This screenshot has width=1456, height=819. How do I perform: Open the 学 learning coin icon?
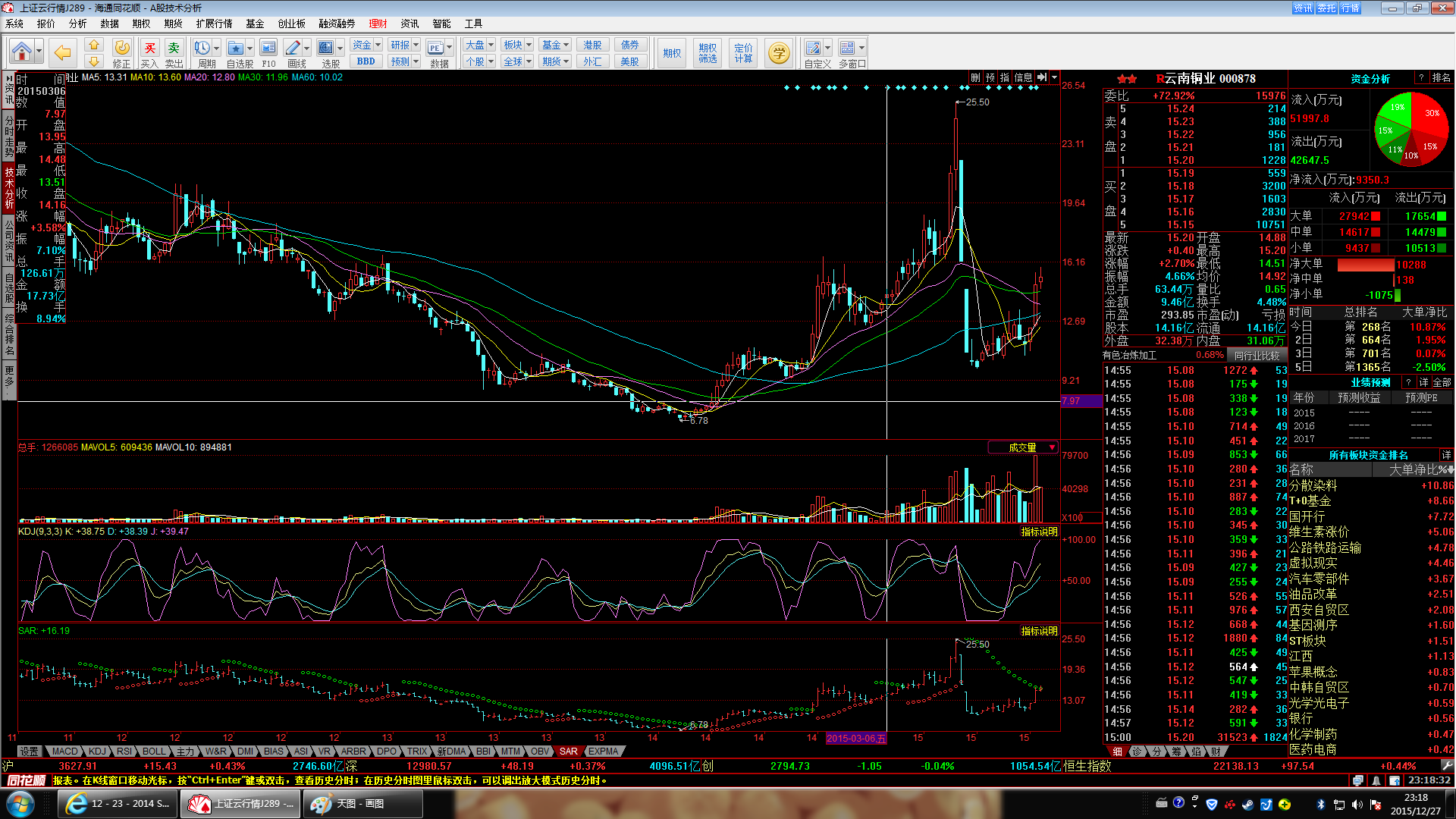[779, 52]
